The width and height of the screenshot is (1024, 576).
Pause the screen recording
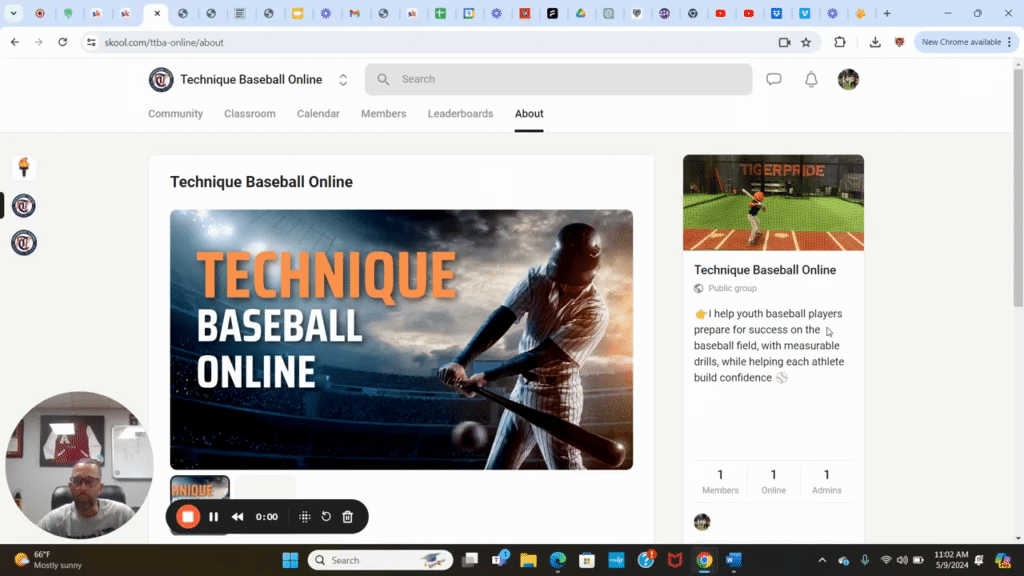pos(213,517)
